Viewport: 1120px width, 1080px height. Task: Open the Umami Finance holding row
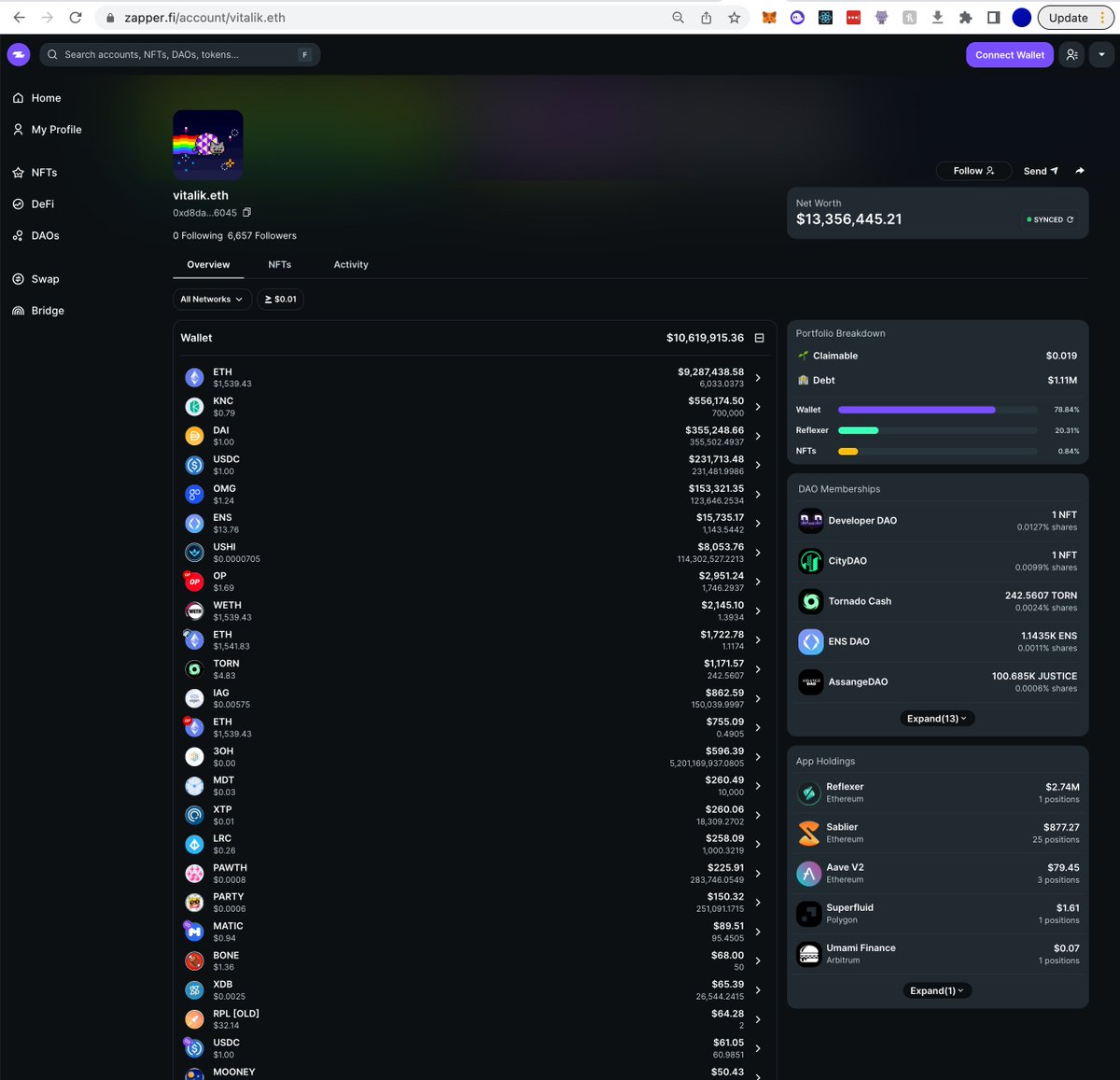937,954
